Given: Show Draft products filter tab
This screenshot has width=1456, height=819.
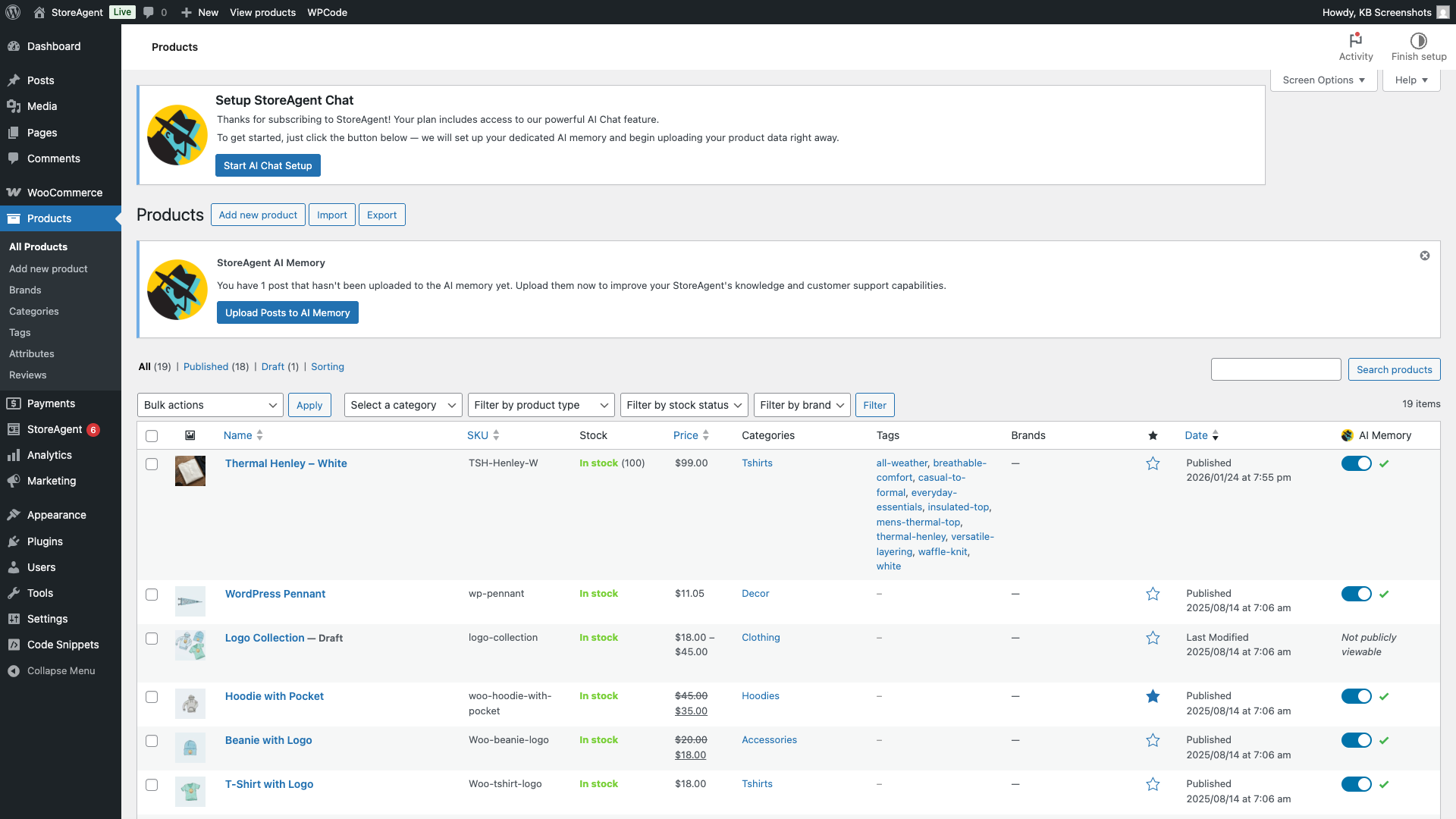Looking at the screenshot, I should coord(273,366).
